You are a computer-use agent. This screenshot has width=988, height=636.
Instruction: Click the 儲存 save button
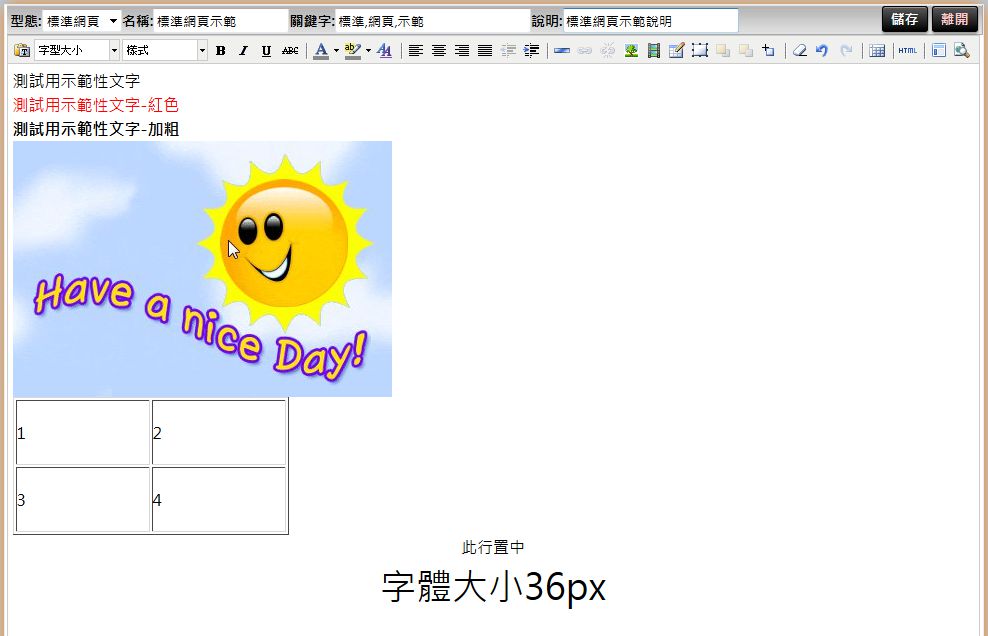(904, 20)
